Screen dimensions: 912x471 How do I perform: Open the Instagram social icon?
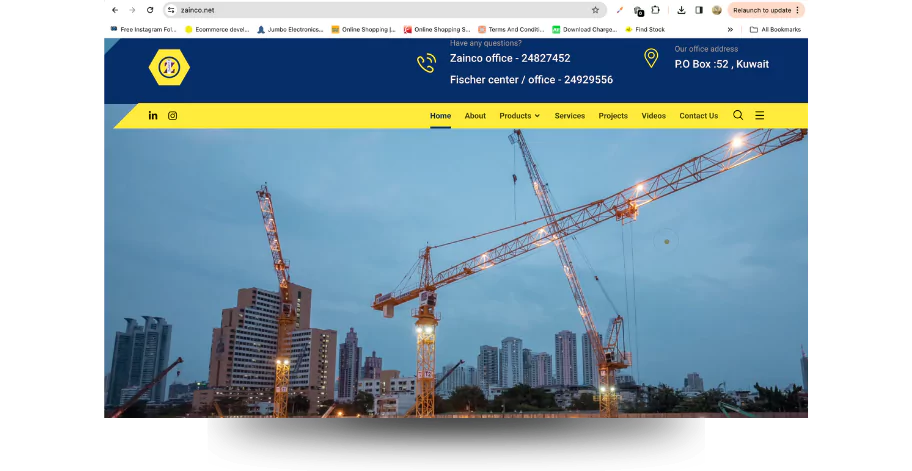(x=172, y=116)
